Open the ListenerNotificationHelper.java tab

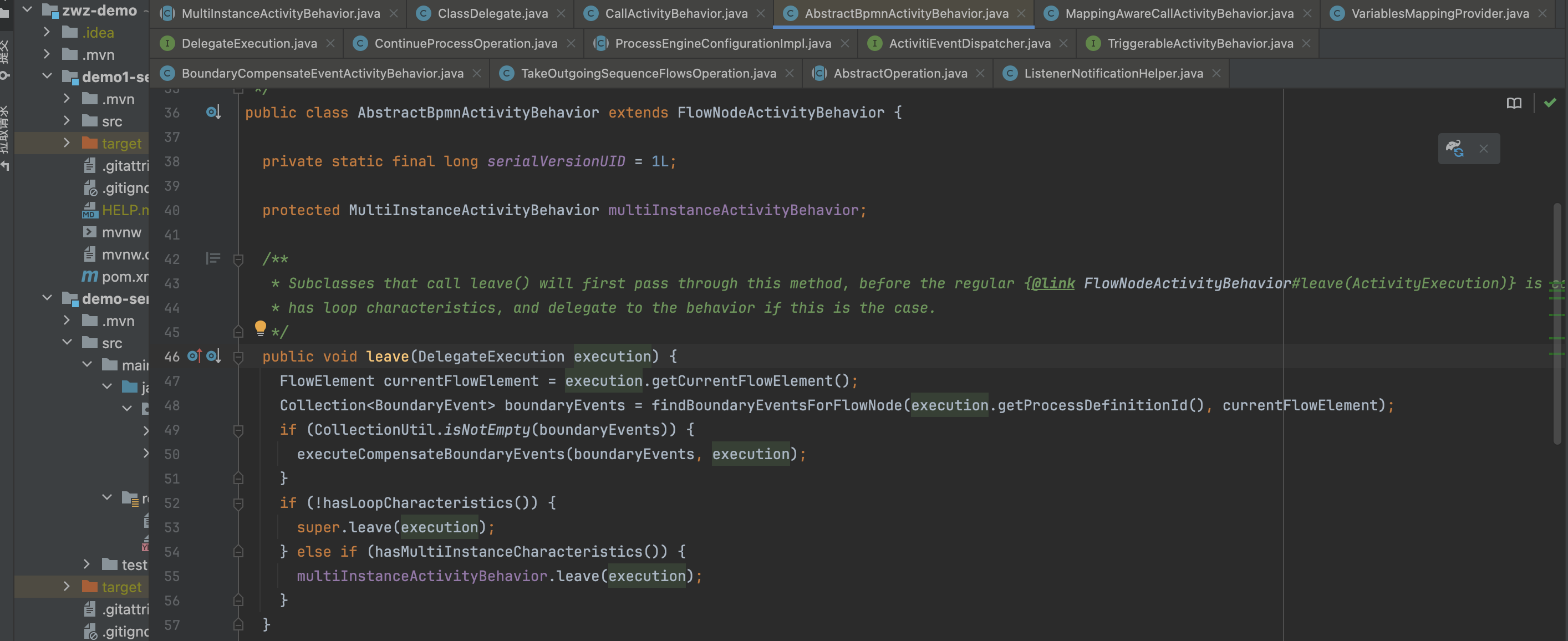click(x=1113, y=74)
